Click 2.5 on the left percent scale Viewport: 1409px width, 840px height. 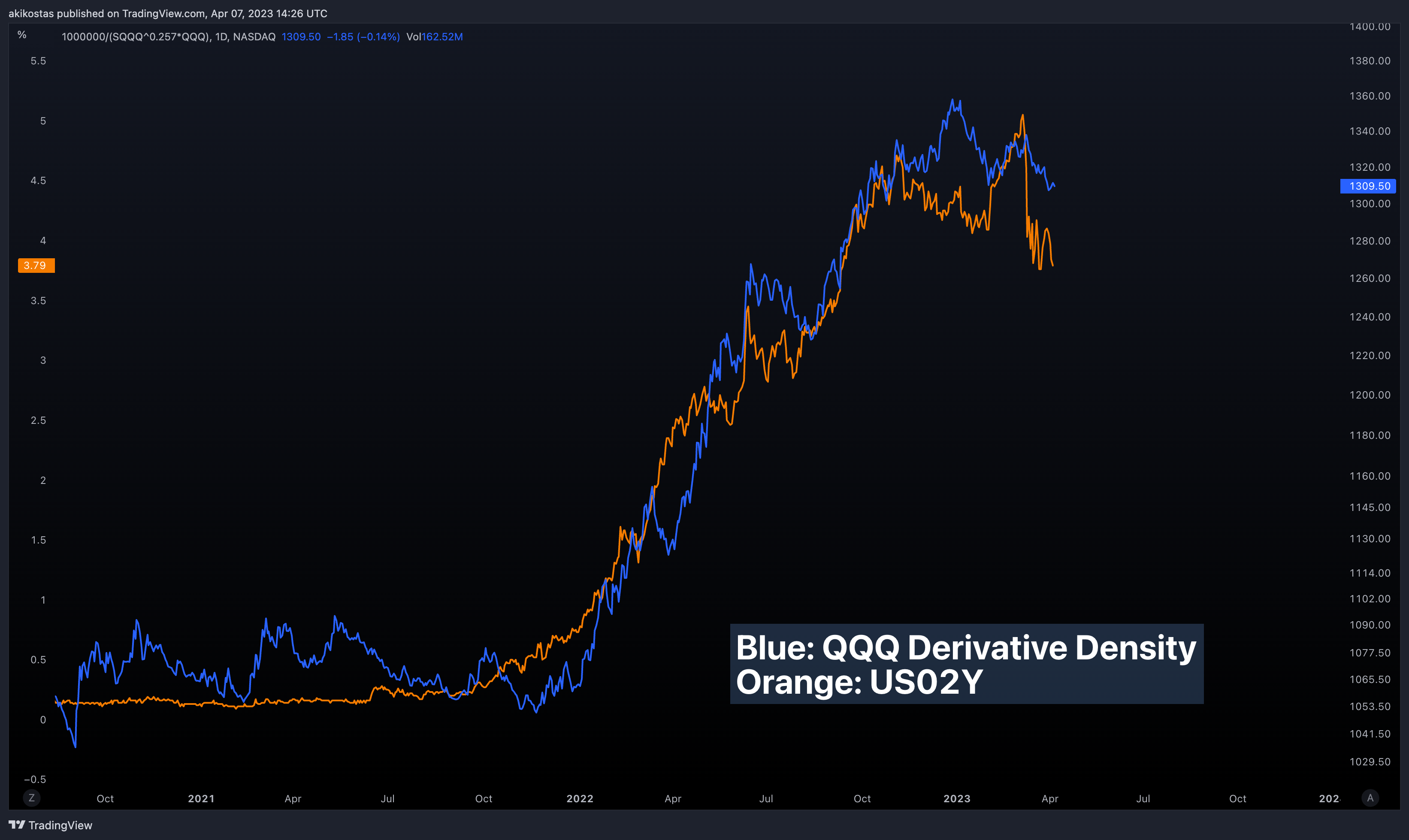tap(39, 420)
